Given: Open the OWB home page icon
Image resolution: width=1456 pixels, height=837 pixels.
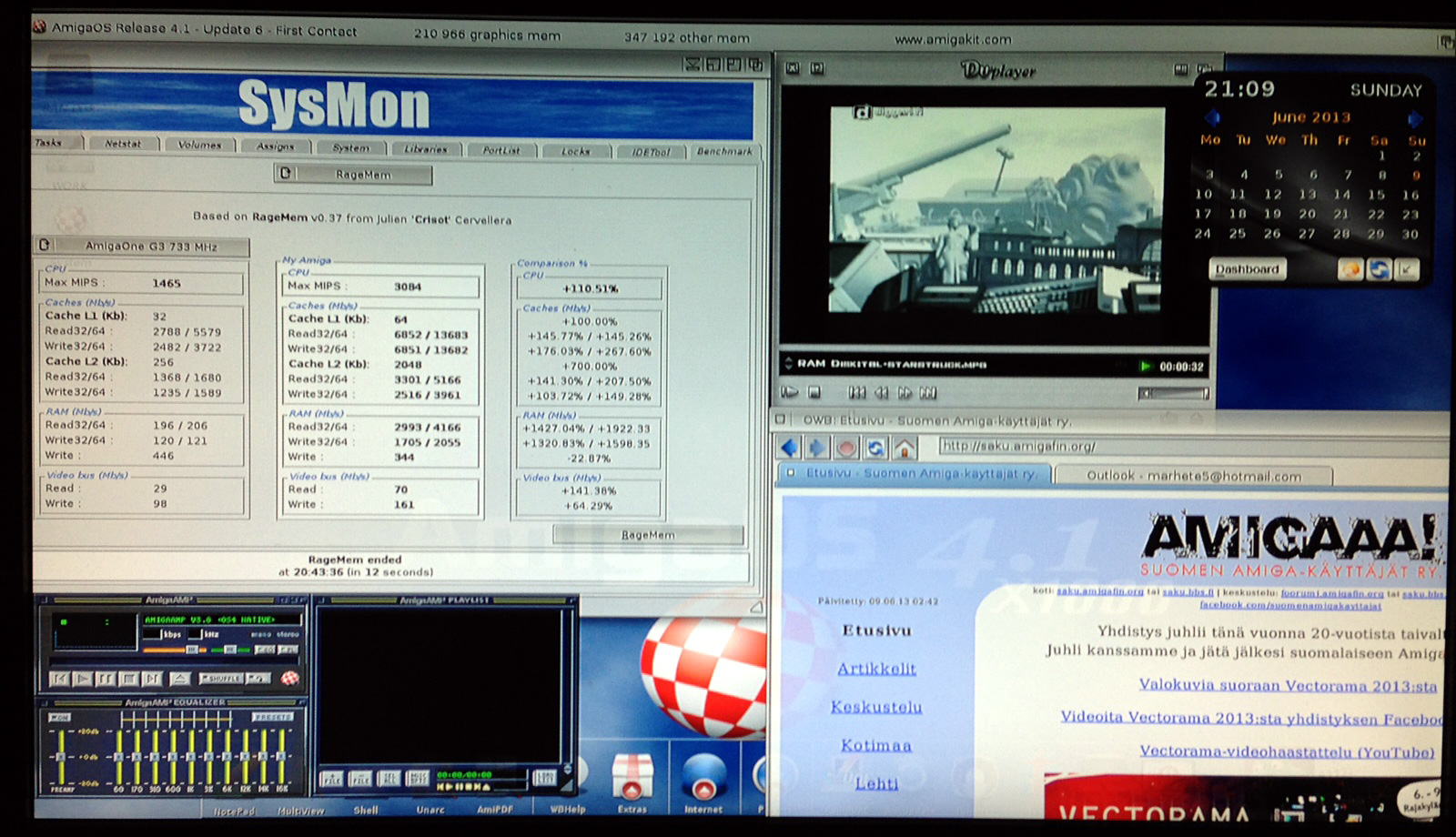Looking at the screenshot, I should click(904, 448).
